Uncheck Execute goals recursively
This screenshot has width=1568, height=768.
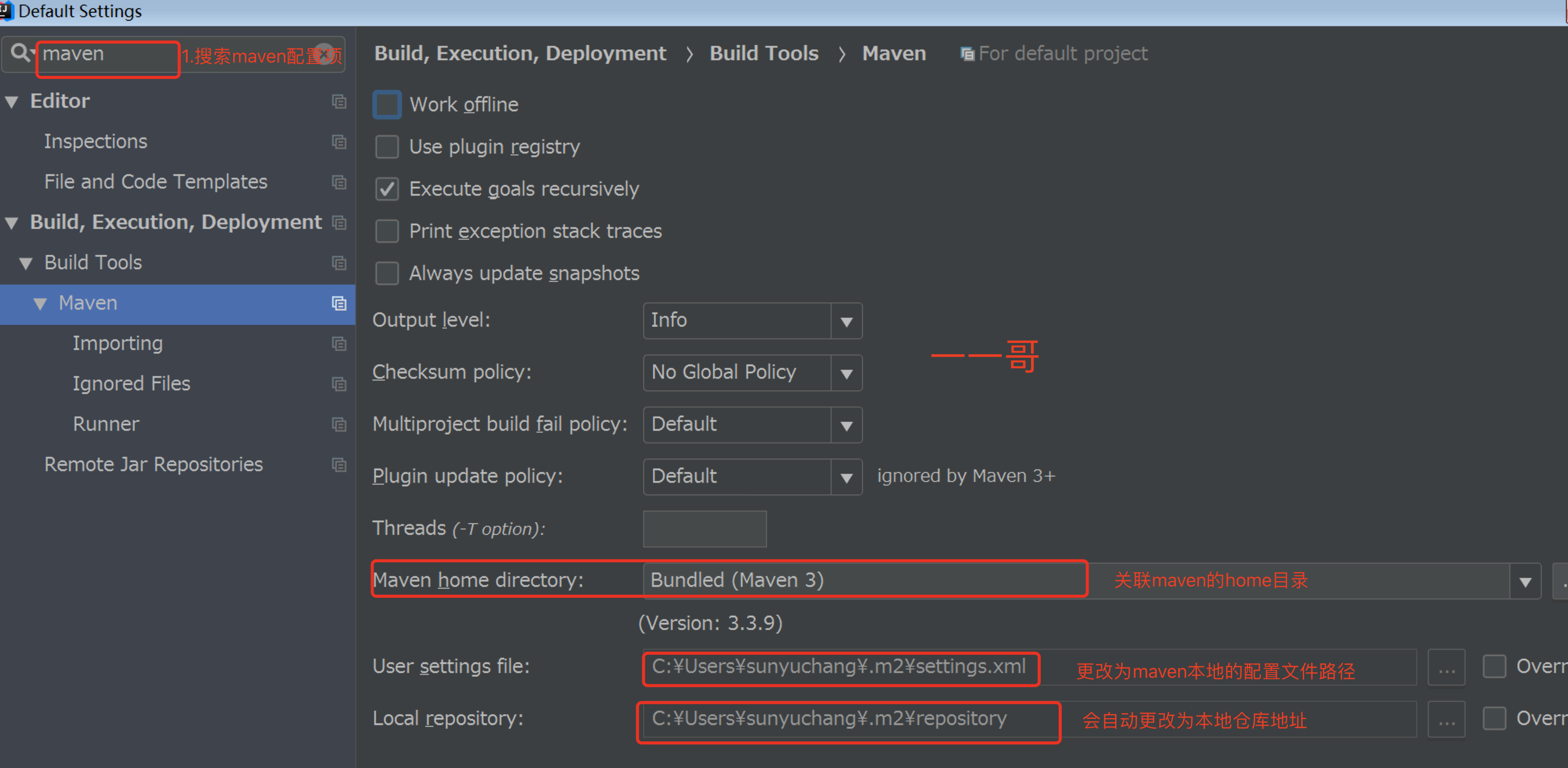387,189
